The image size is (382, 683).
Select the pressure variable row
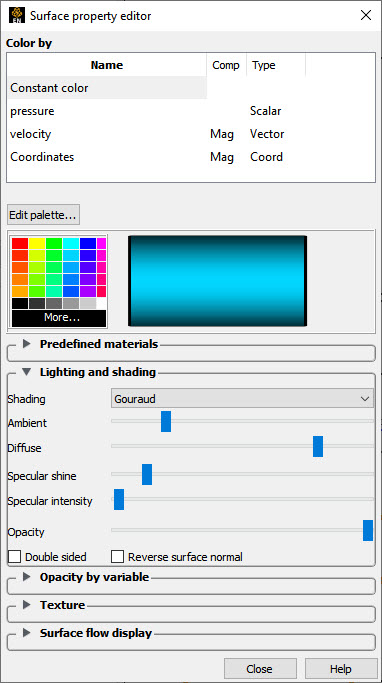pos(191,111)
